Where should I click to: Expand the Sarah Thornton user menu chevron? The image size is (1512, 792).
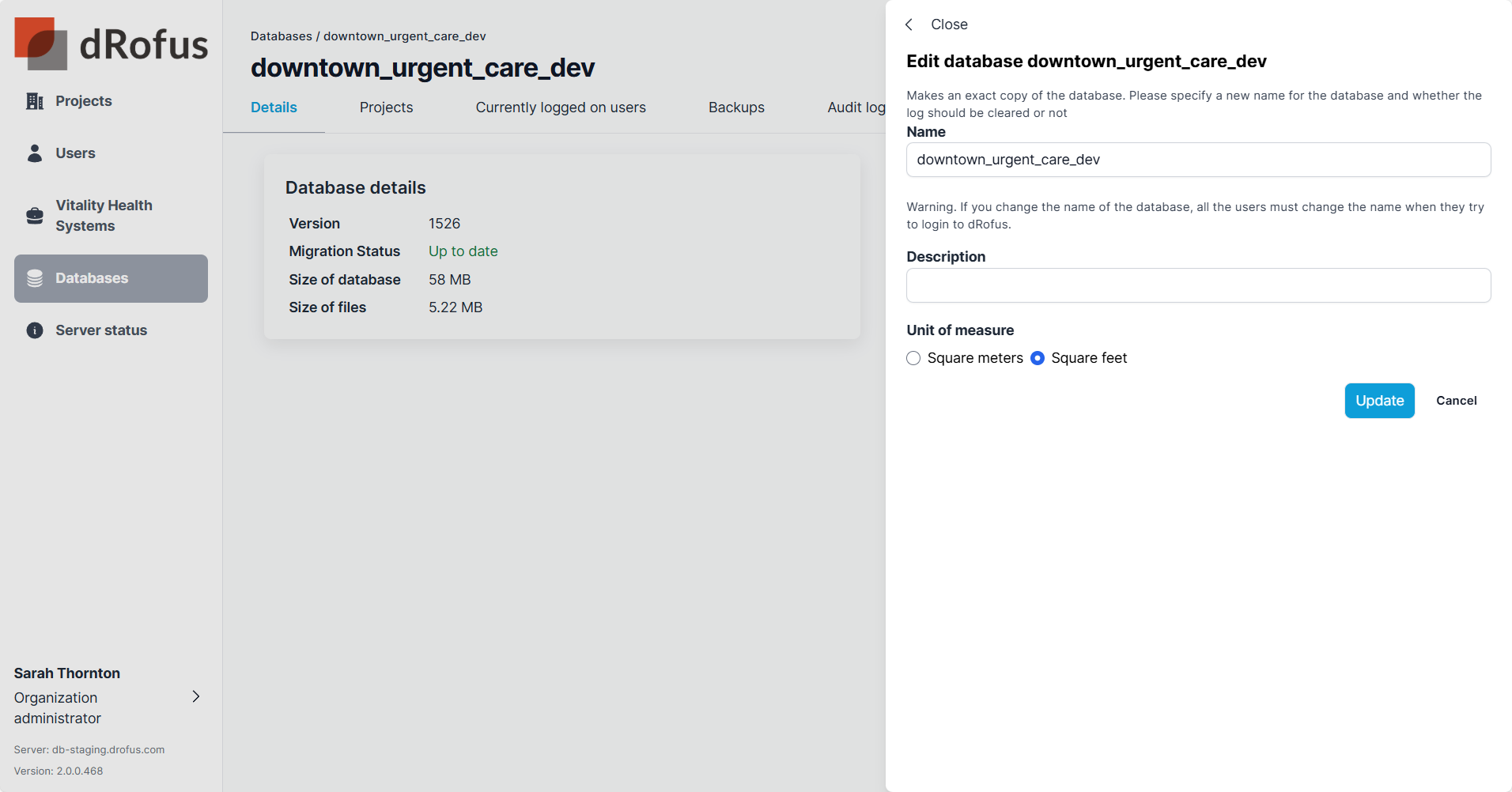coord(196,696)
